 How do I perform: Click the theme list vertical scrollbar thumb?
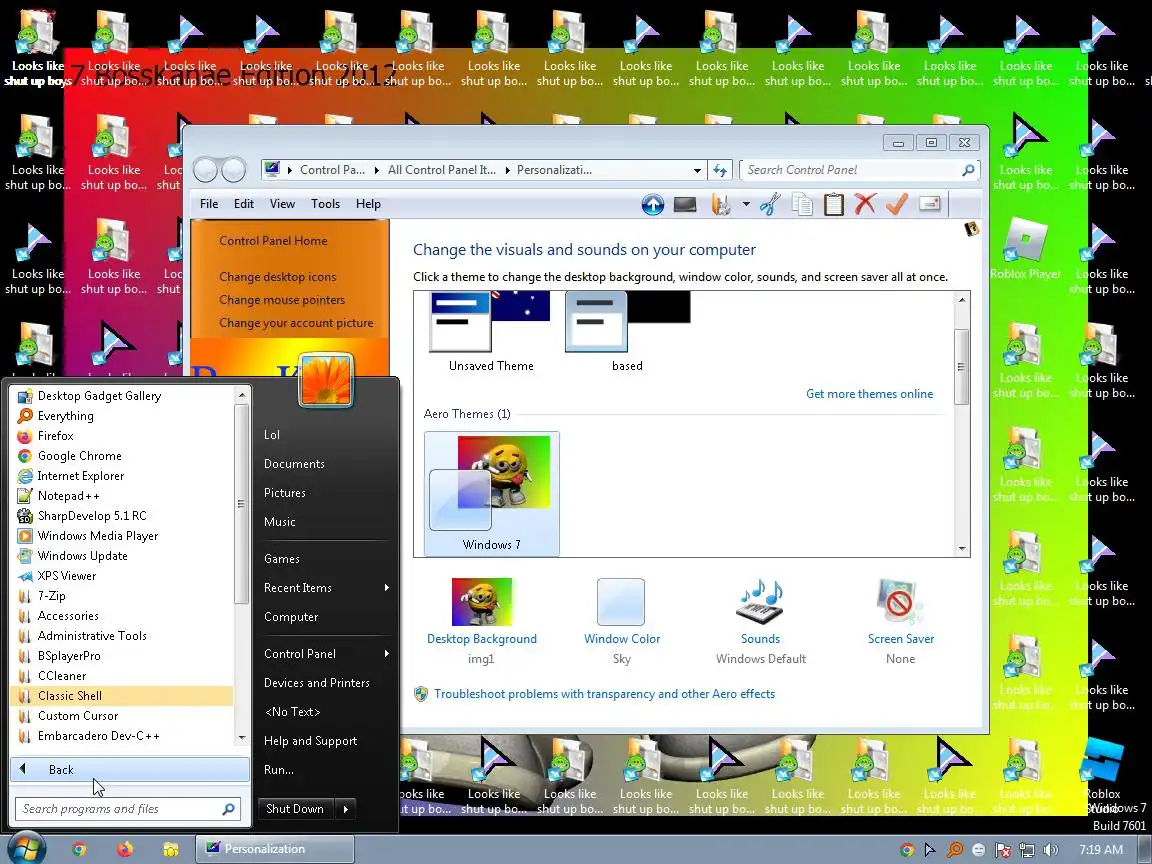[x=962, y=367]
